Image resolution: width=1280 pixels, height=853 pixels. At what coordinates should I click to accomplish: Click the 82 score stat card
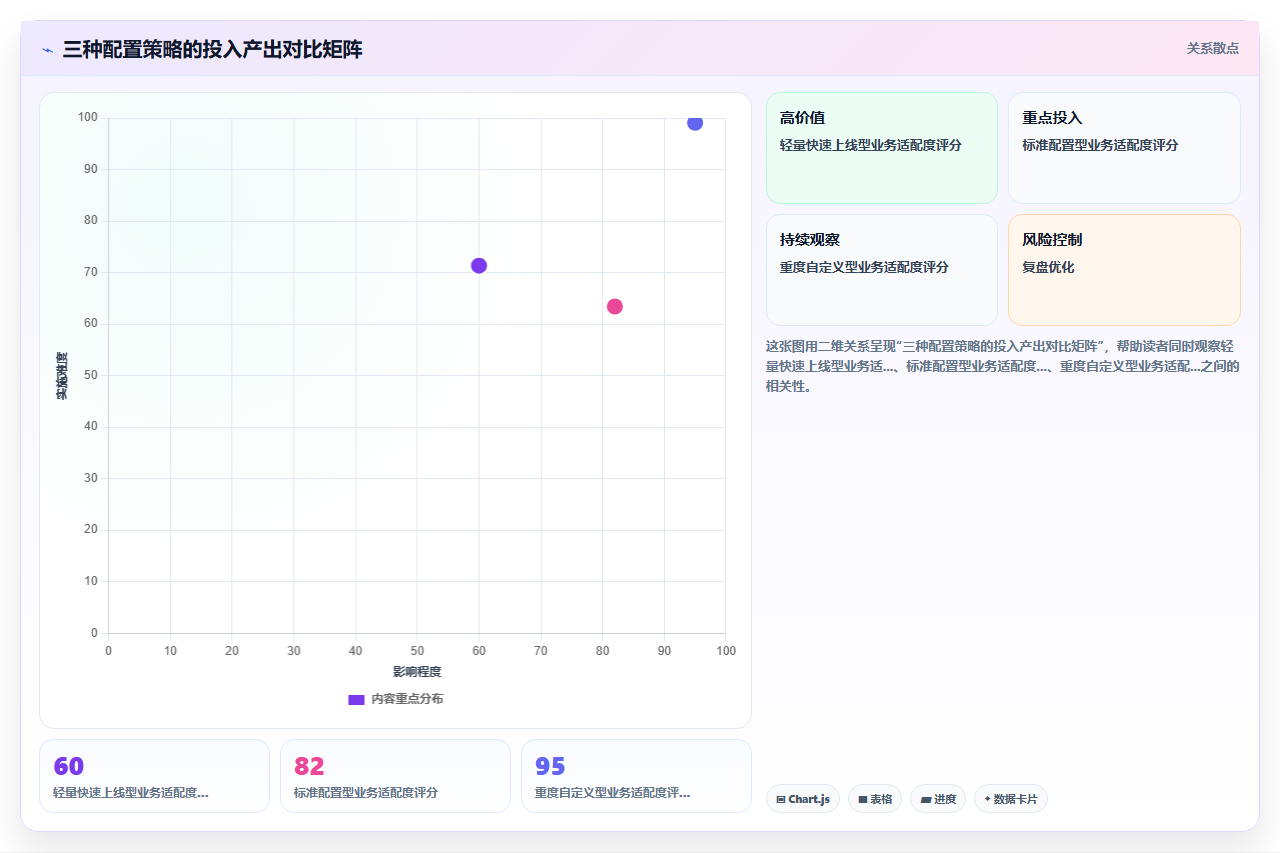395,776
